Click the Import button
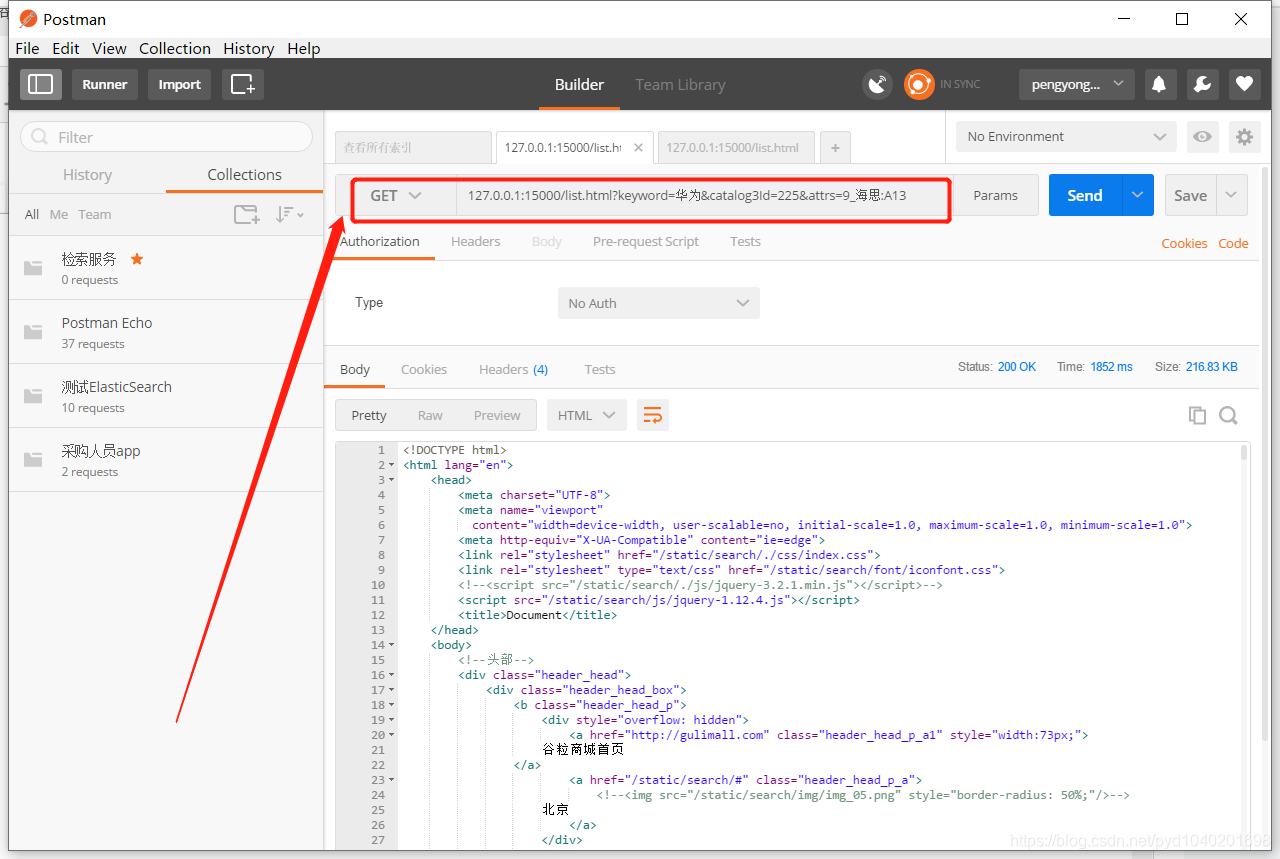Image resolution: width=1280 pixels, height=859 pixels. pos(180,84)
